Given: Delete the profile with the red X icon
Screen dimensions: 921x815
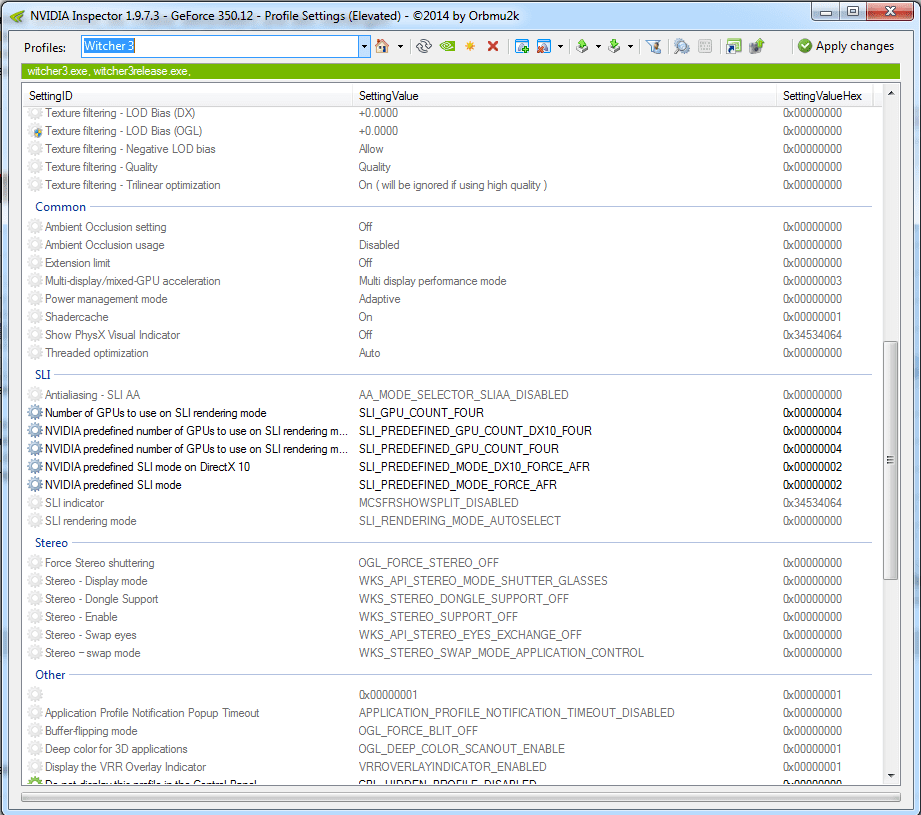Looking at the screenshot, I should (x=493, y=46).
